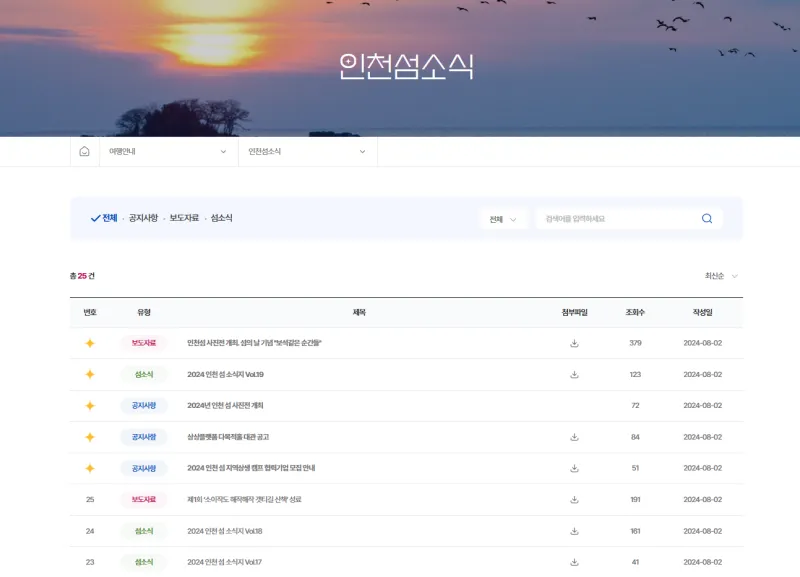Filter the list by 공지사항
800x577 pixels.
(143, 218)
